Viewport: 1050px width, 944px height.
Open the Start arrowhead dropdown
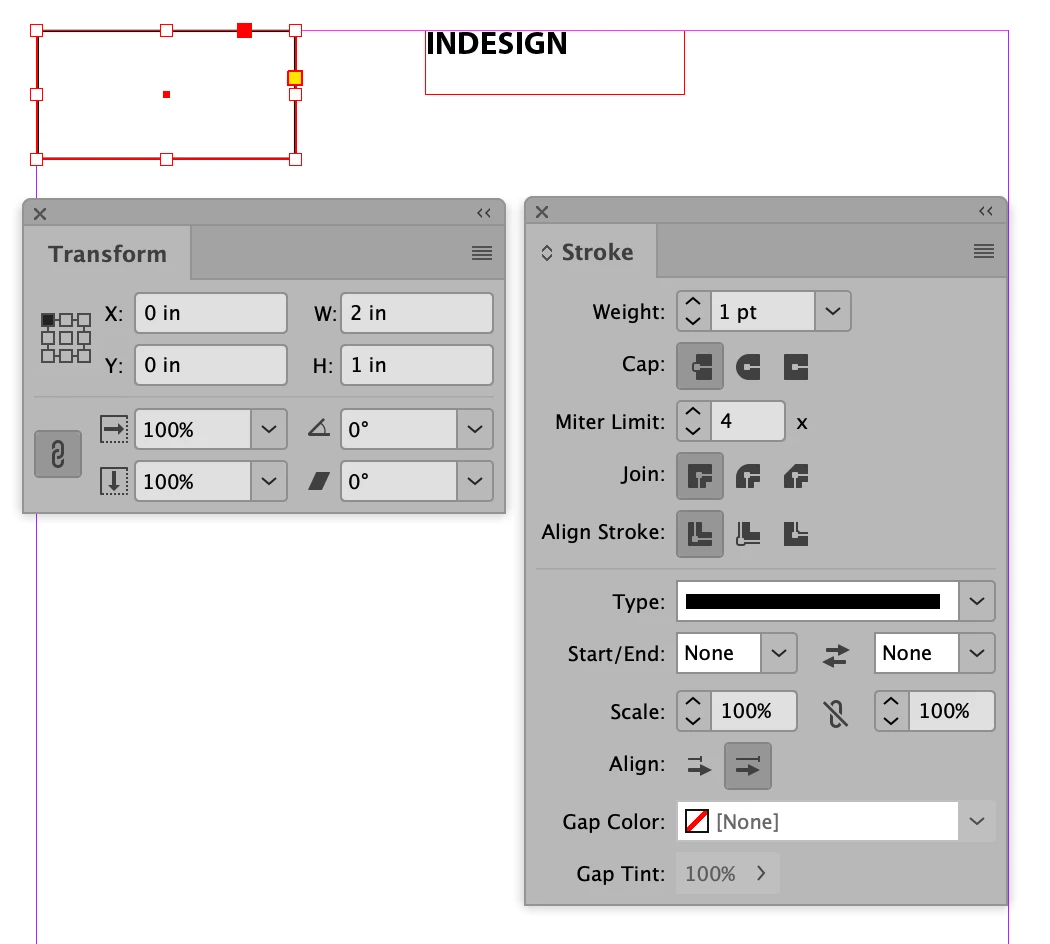779,653
